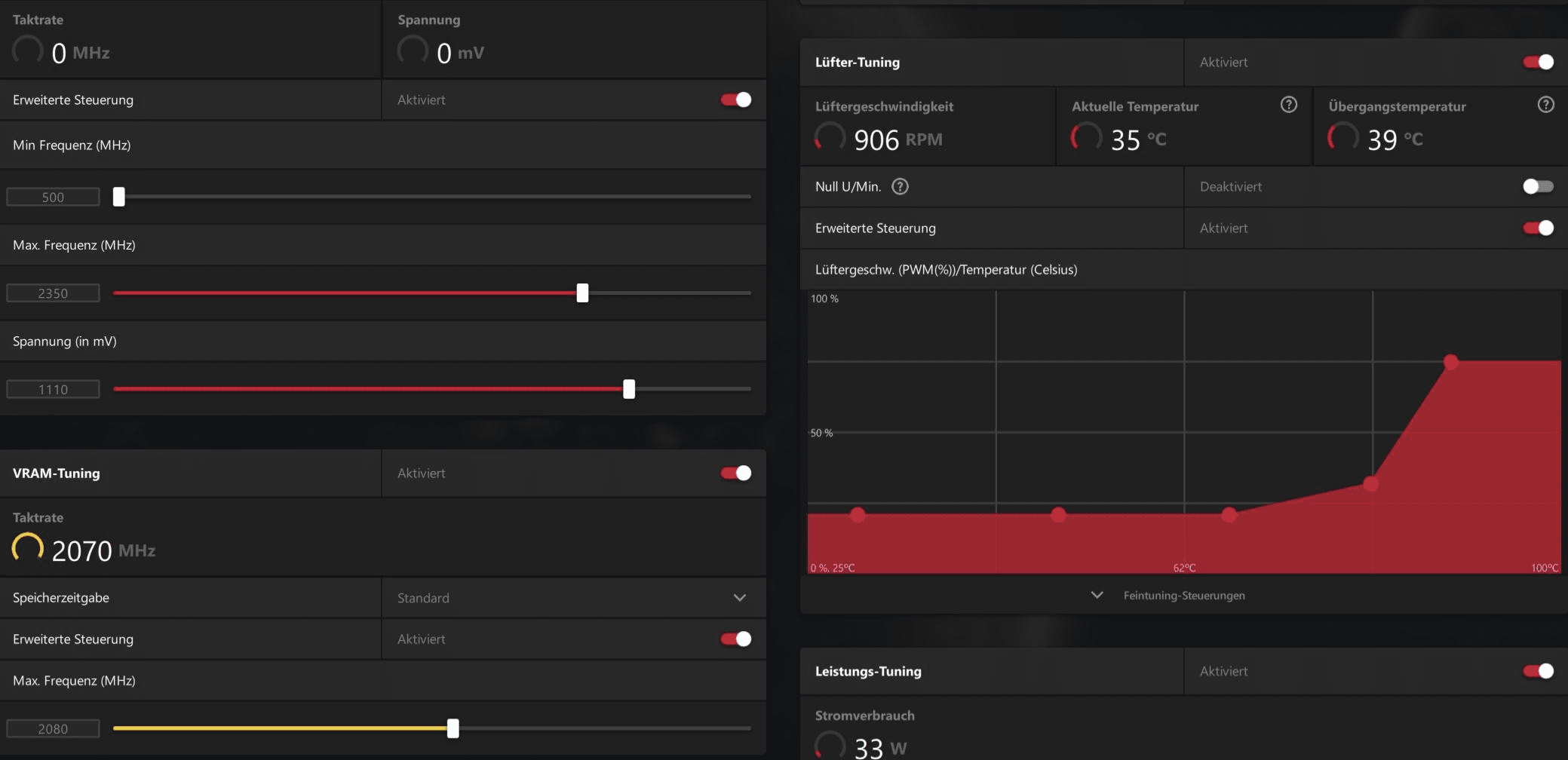Toggle GPU Erweiterte Steuerung above Min Frequenz
Screen dimensions: 1568x760
point(736,100)
